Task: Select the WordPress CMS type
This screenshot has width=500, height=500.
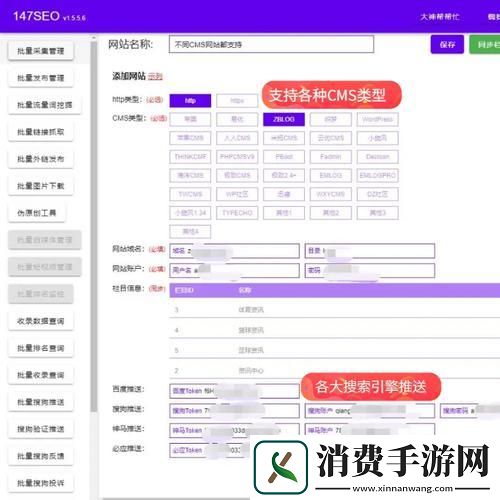Action: tap(378, 119)
